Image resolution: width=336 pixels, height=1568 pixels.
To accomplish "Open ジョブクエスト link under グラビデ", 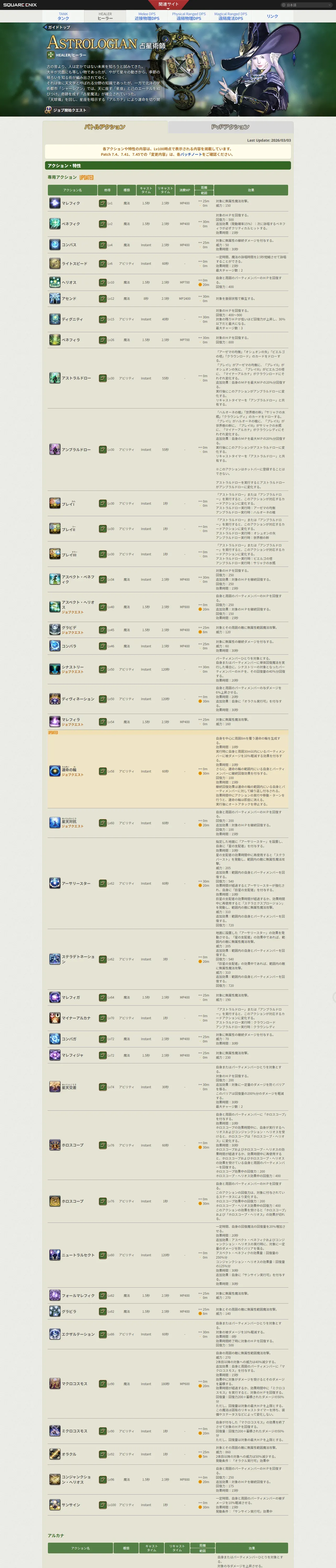I will tap(72, 632).
